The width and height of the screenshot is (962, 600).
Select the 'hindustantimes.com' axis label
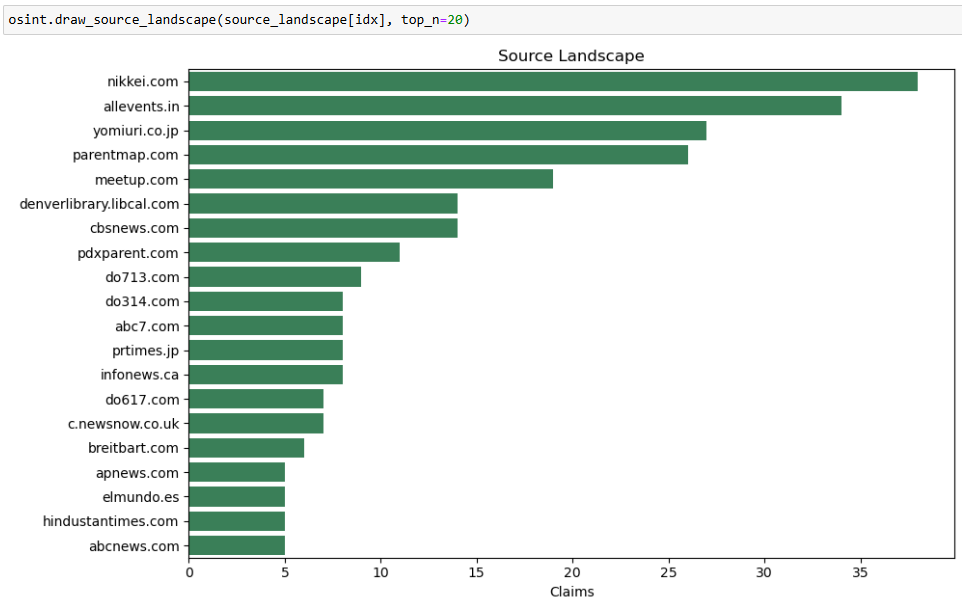coord(110,521)
